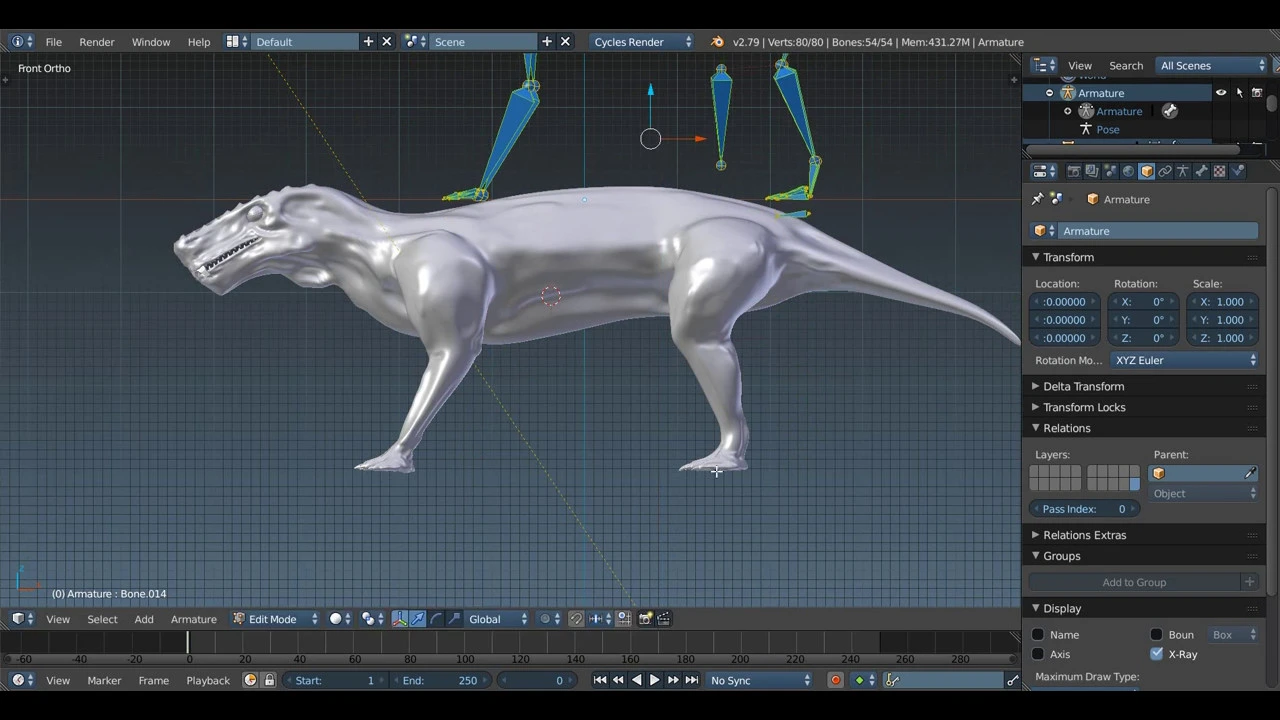Select the Object properties tab cube icon
This screenshot has height=720, width=1280.
[1146, 171]
